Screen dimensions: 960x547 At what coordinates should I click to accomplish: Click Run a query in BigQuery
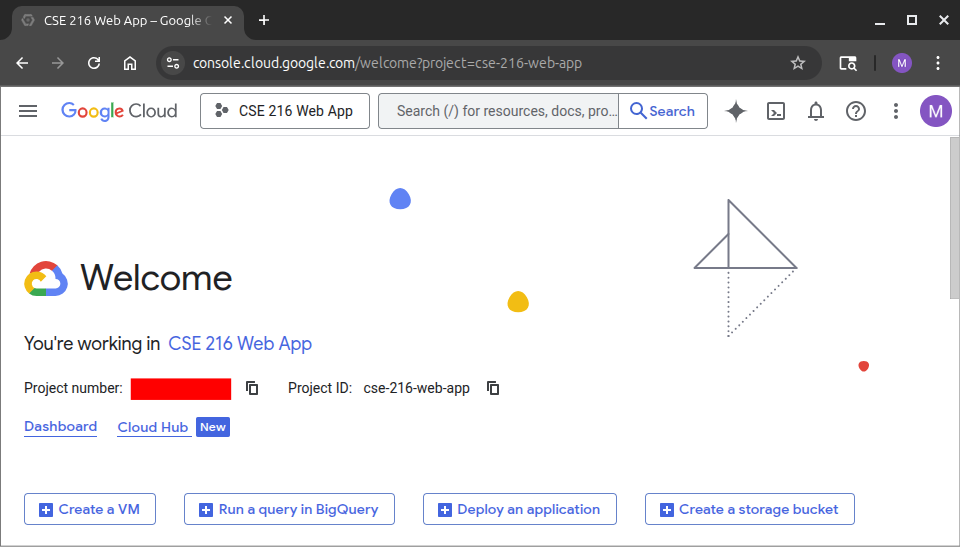click(x=289, y=509)
